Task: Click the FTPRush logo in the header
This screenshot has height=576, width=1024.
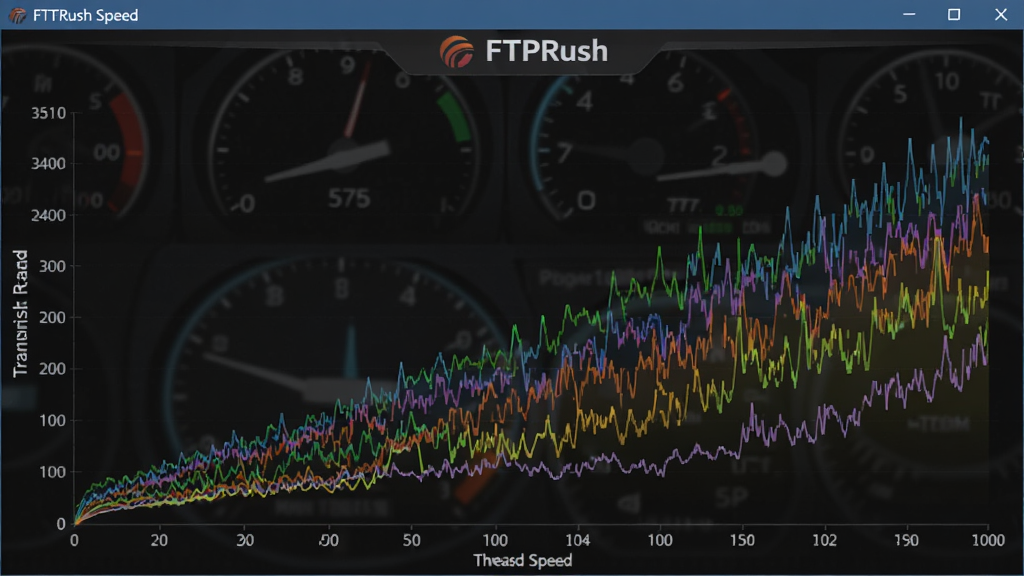Action: [x=456, y=52]
